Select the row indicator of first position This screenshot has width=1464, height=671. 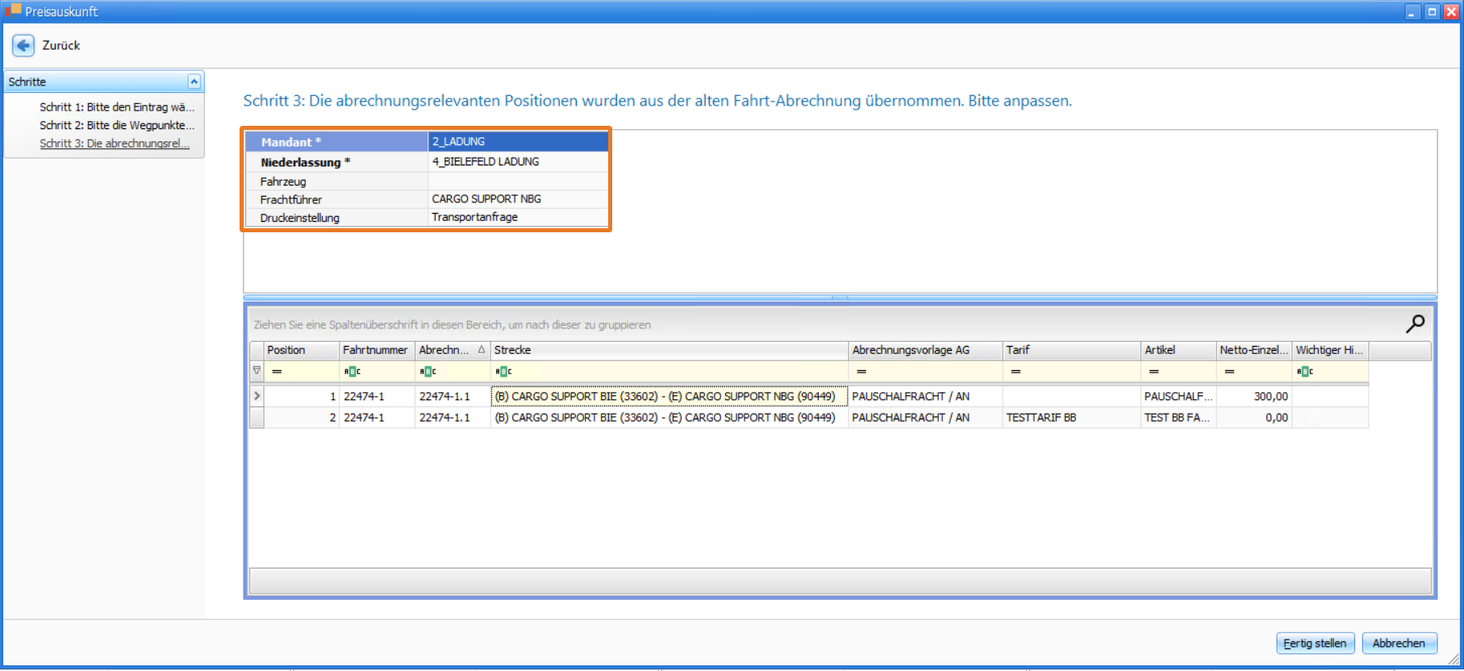tap(257, 396)
